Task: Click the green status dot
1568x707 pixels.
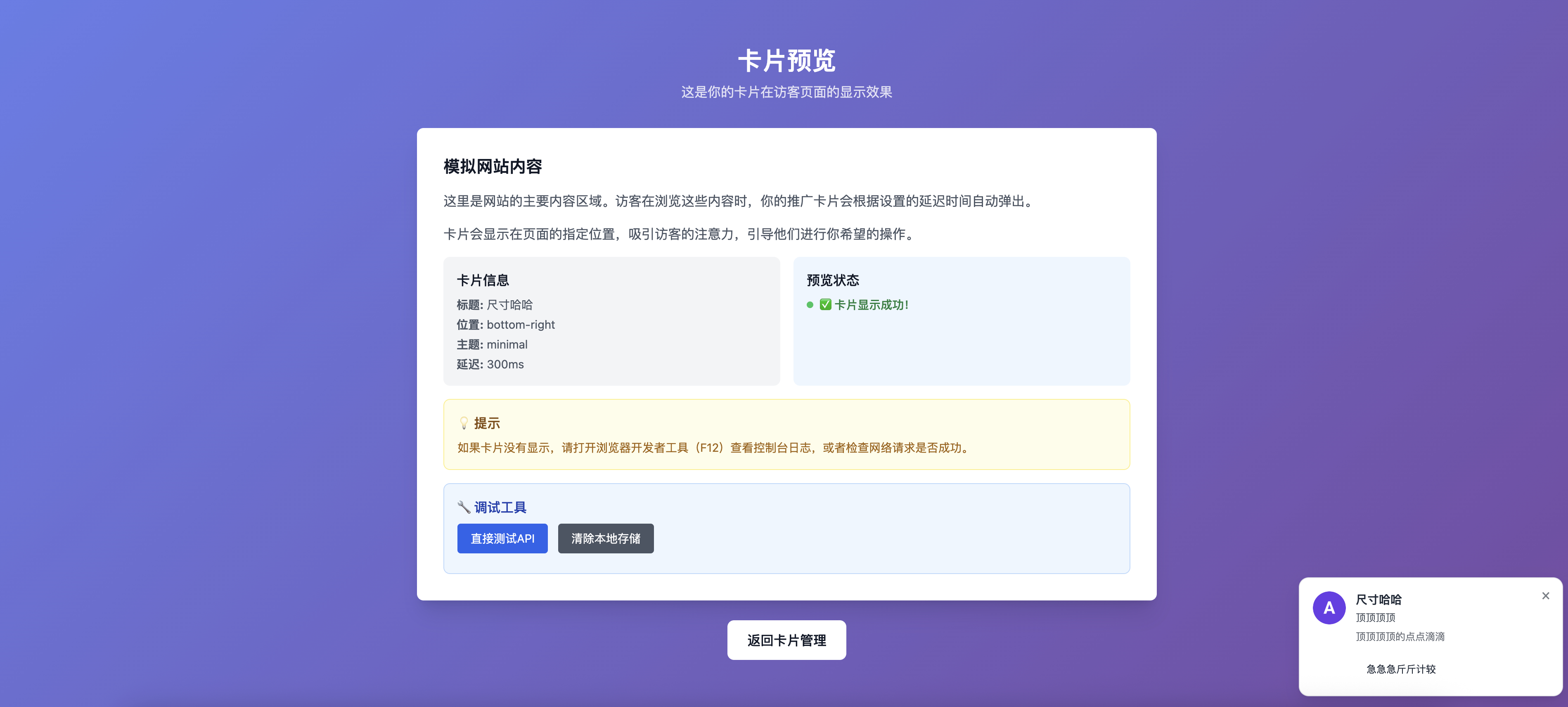Action: point(810,305)
